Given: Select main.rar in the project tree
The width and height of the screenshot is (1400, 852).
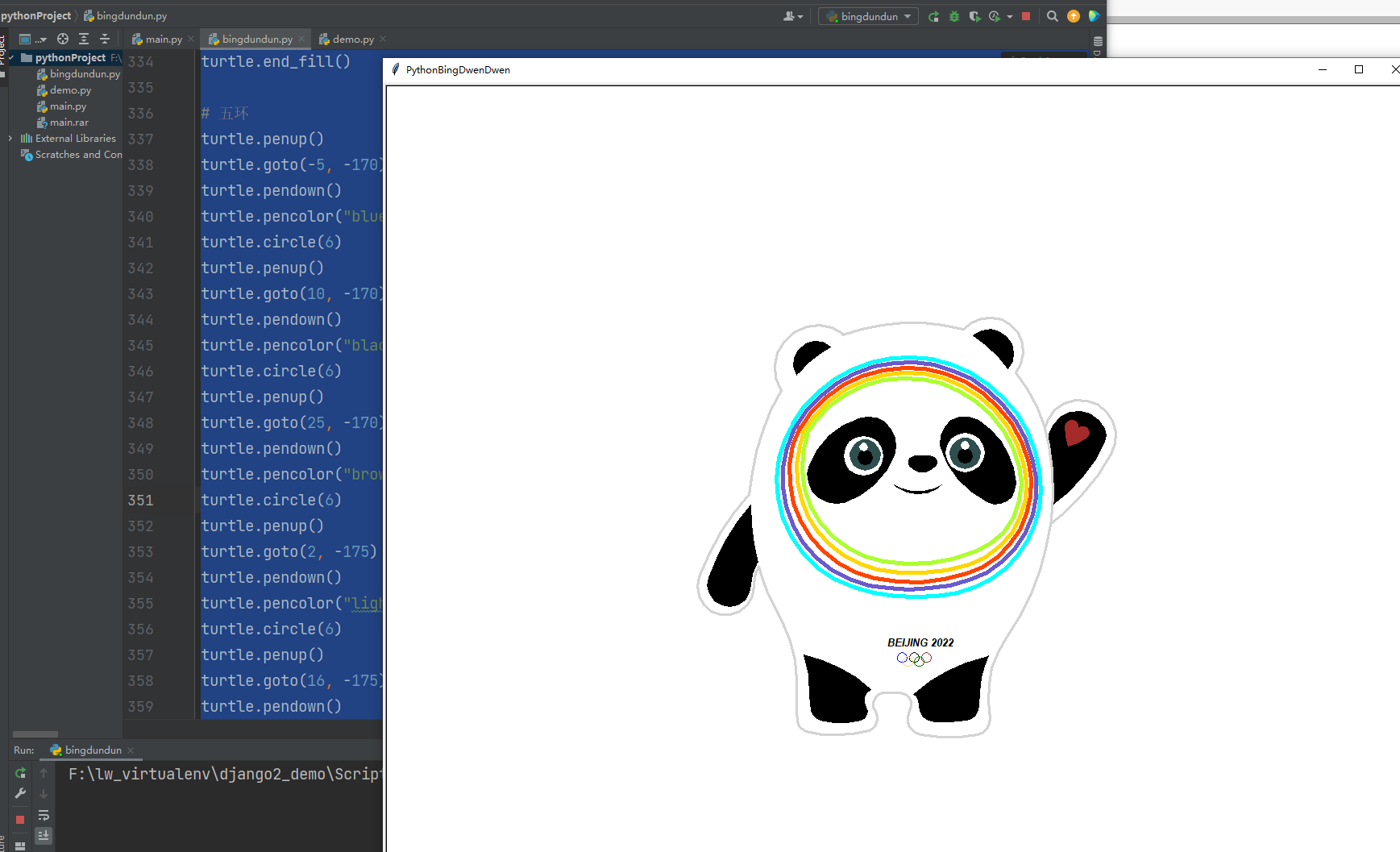Looking at the screenshot, I should pyautogui.click(x=63, y=123).
